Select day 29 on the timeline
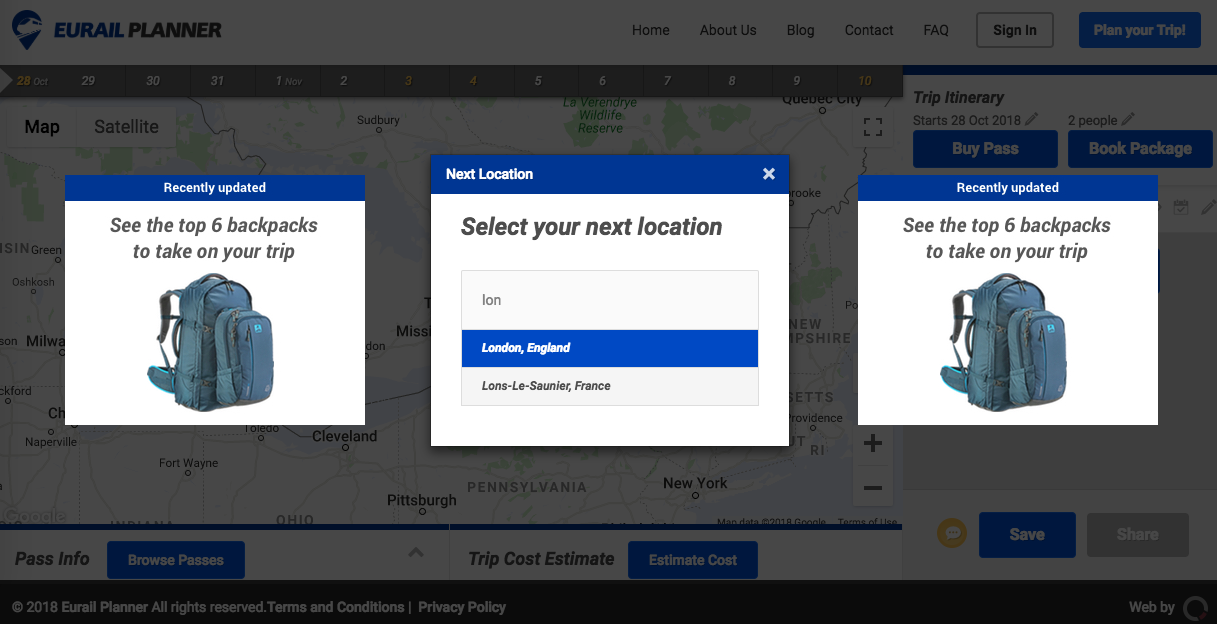Image resolution: width=1217 pixels, height=624 pixels. click(x=88, y=81)
